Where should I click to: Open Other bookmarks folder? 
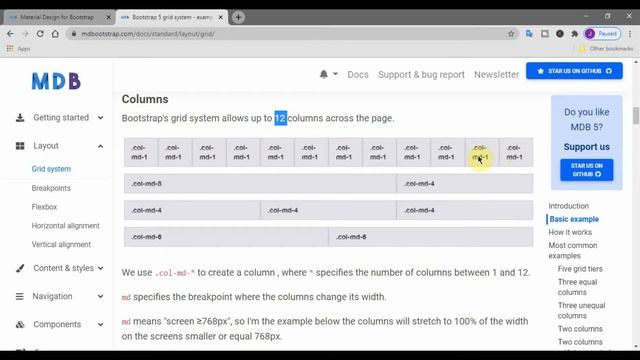606,49
